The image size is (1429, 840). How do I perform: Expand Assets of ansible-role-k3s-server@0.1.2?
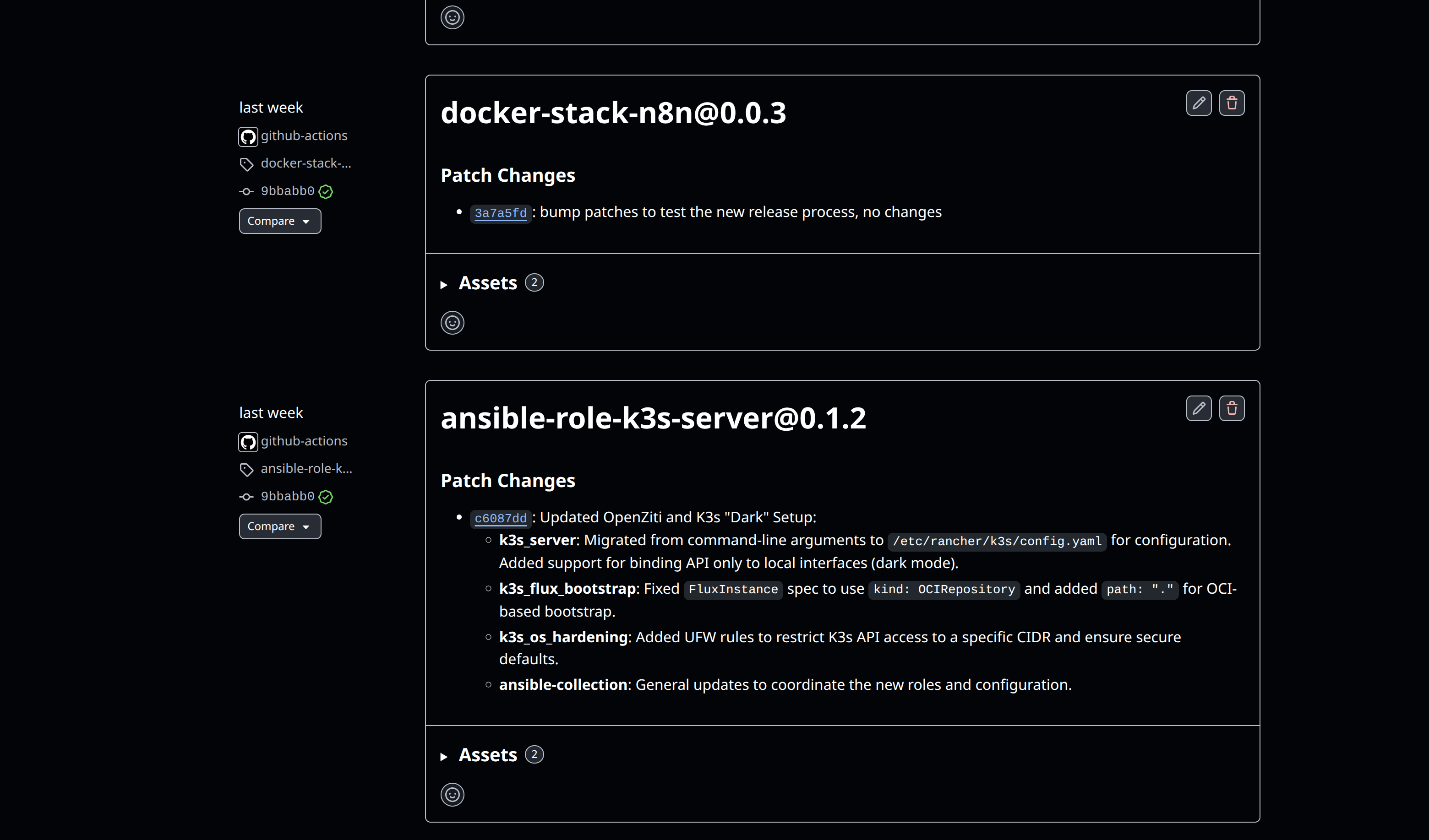pos(479,755)
